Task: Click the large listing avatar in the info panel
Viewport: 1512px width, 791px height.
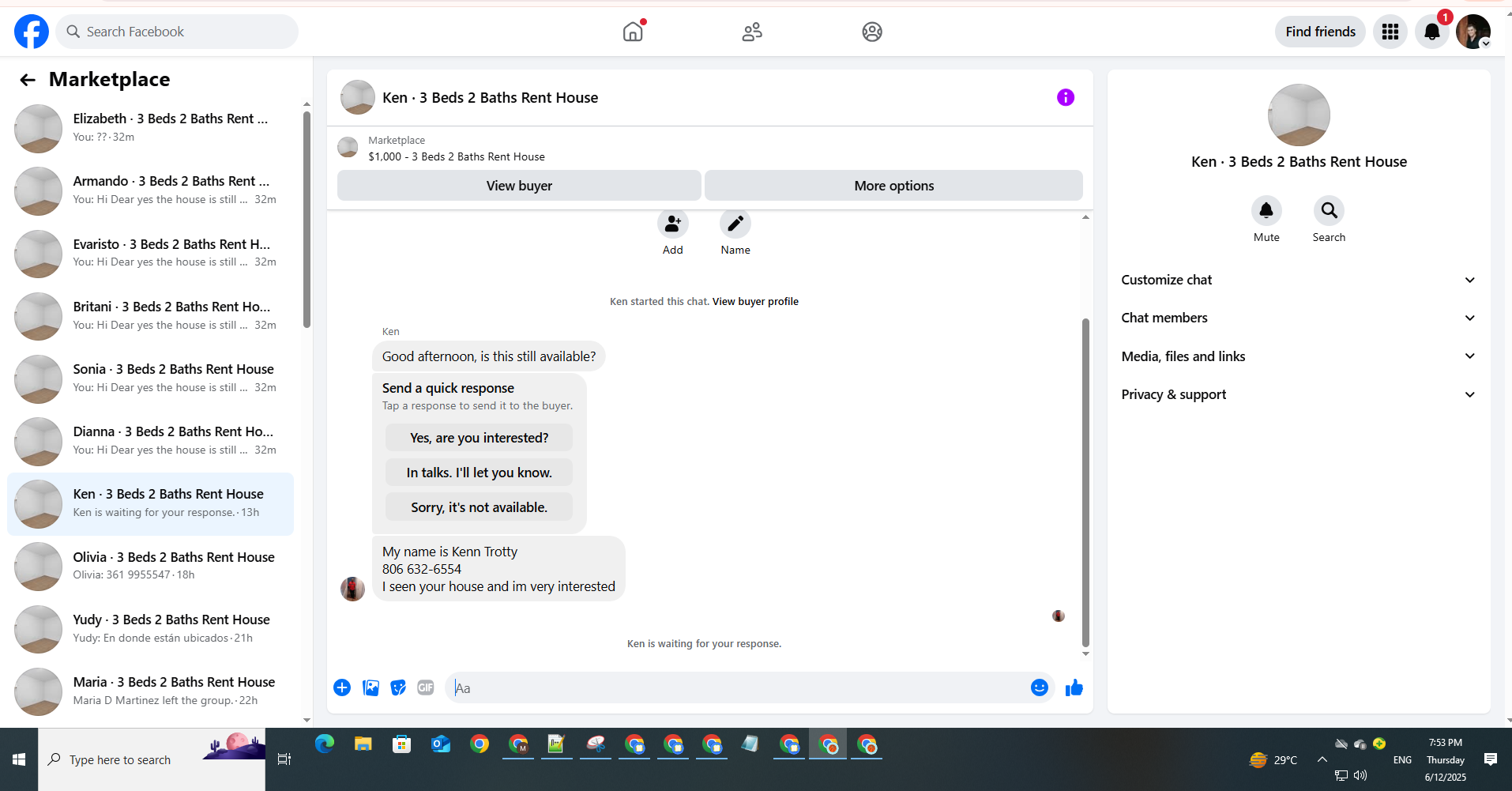Action: click(x=1299, y=115)
